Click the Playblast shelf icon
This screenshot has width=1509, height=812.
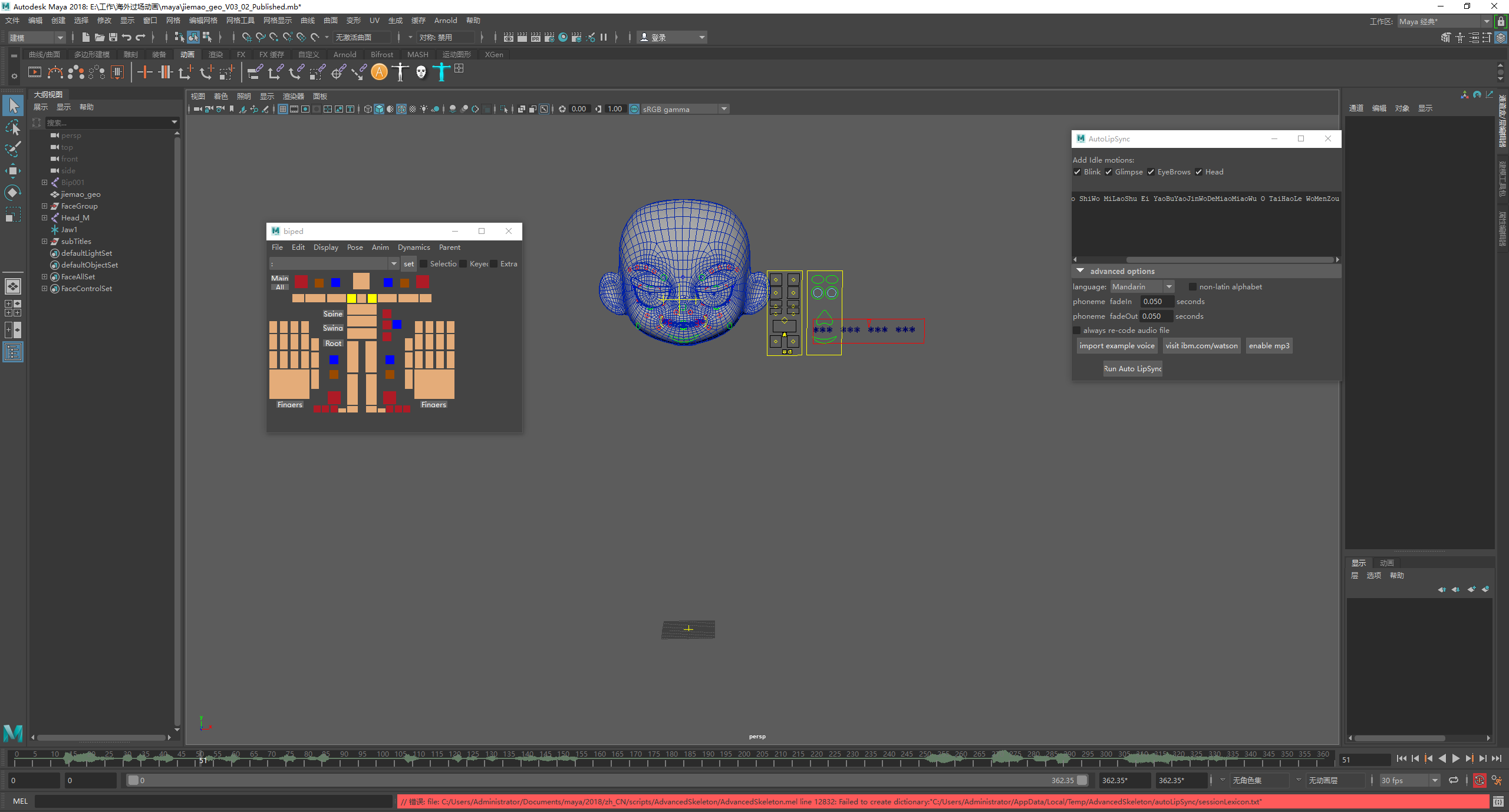pos(35,72)
